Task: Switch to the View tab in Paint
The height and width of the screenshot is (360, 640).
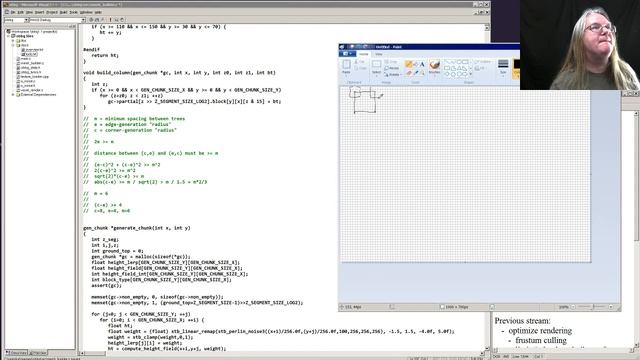Action: [379, 54]
